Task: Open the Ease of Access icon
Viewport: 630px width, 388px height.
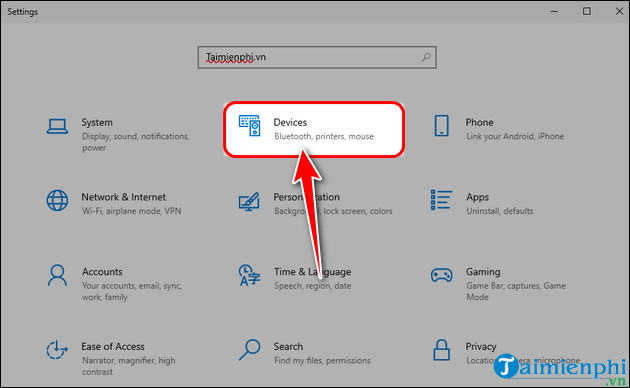Action: (x=57, y=350)
